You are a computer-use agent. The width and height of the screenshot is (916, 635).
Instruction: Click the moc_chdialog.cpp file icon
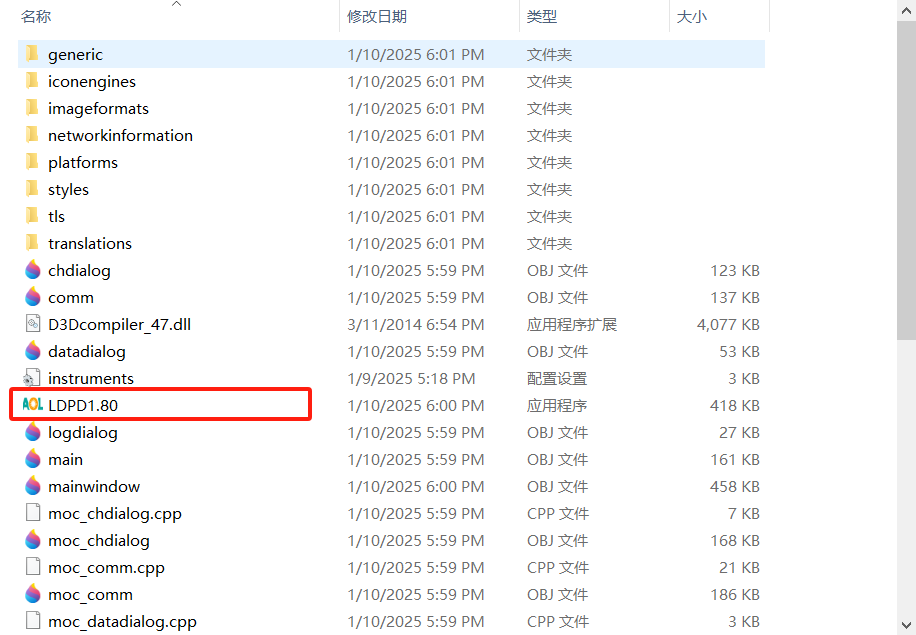pos(32,513)
